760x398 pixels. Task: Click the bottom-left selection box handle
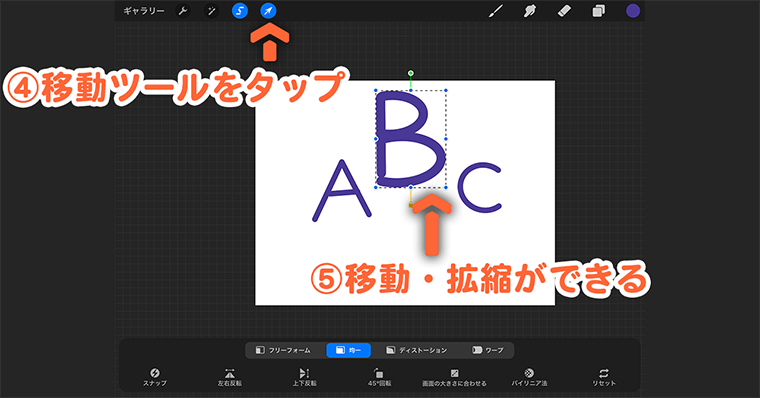pyautogui.click(x=376, y=188)
